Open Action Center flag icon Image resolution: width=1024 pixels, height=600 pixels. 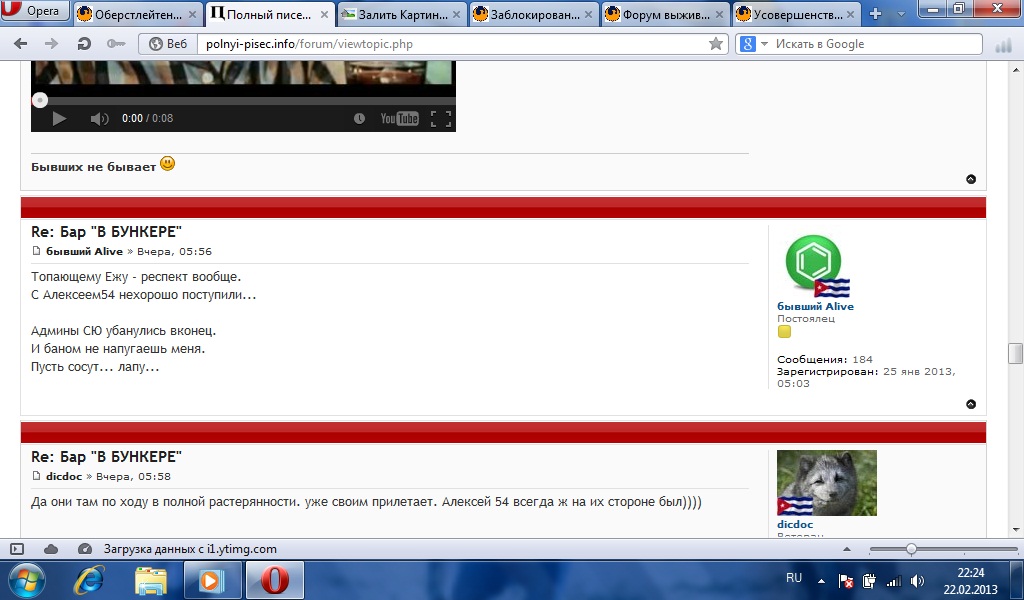coord(845,581)
